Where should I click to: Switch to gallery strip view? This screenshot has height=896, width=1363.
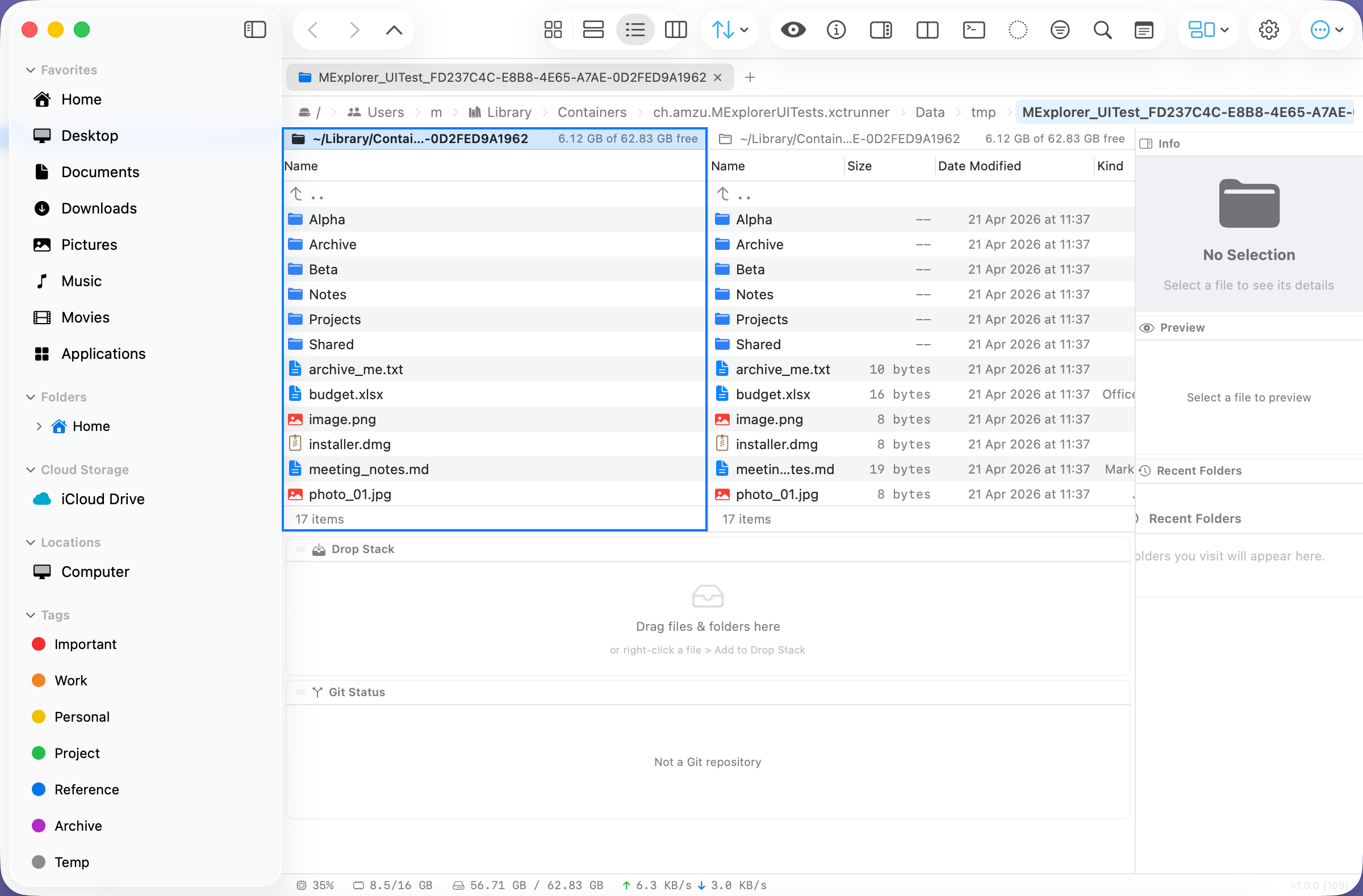click(593, 29)
